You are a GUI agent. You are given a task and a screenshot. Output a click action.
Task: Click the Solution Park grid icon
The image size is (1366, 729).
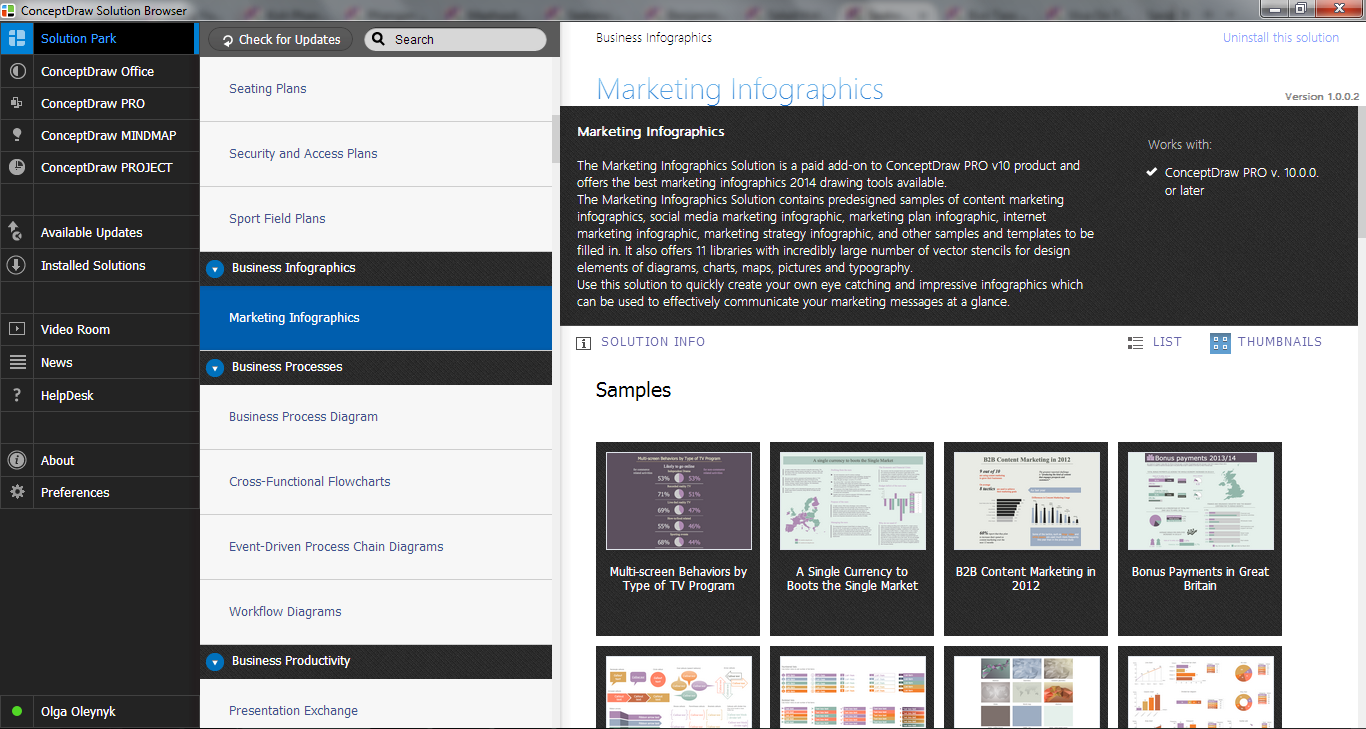point(16,39)
